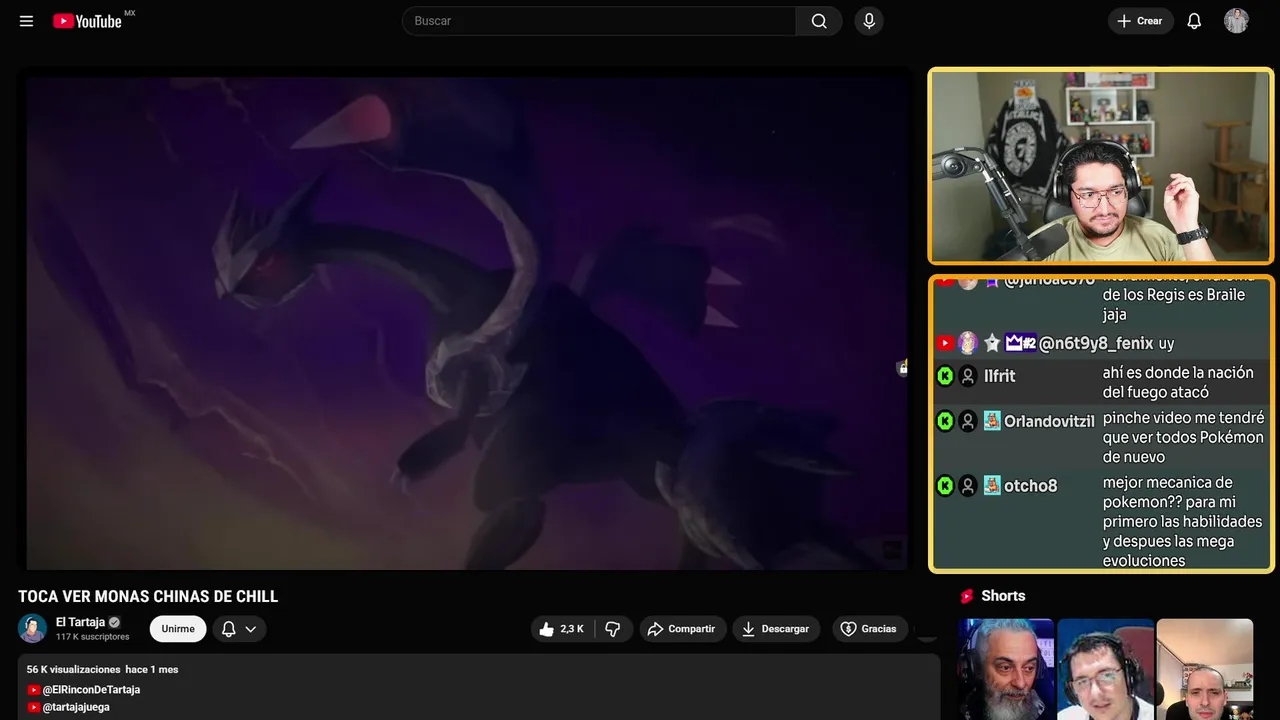Open the YouTube hamburger guide menu
The image size is (1280, 720).
(x=26, y=21)
